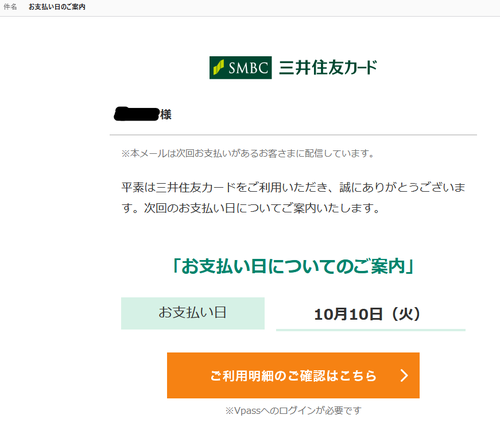The image size is (500, 438).
Task: Click the ※Vpassへのログインが必要です note
Action: [293, 411]
